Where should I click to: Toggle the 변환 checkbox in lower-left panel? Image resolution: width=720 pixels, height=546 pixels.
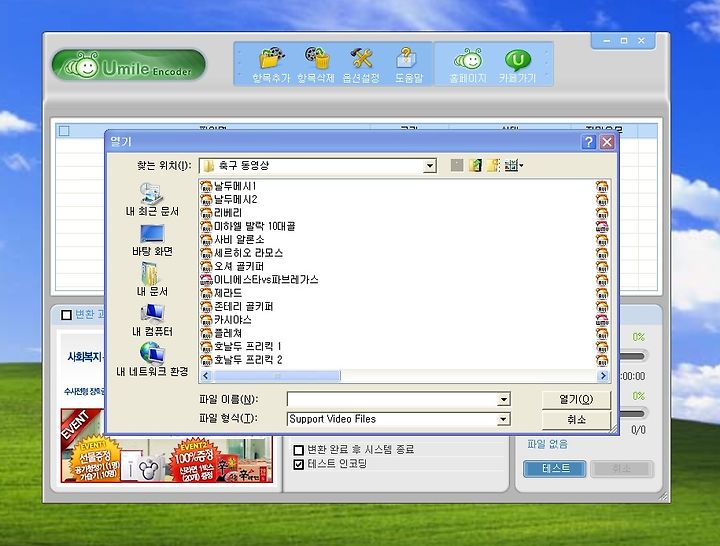(66, 315)
